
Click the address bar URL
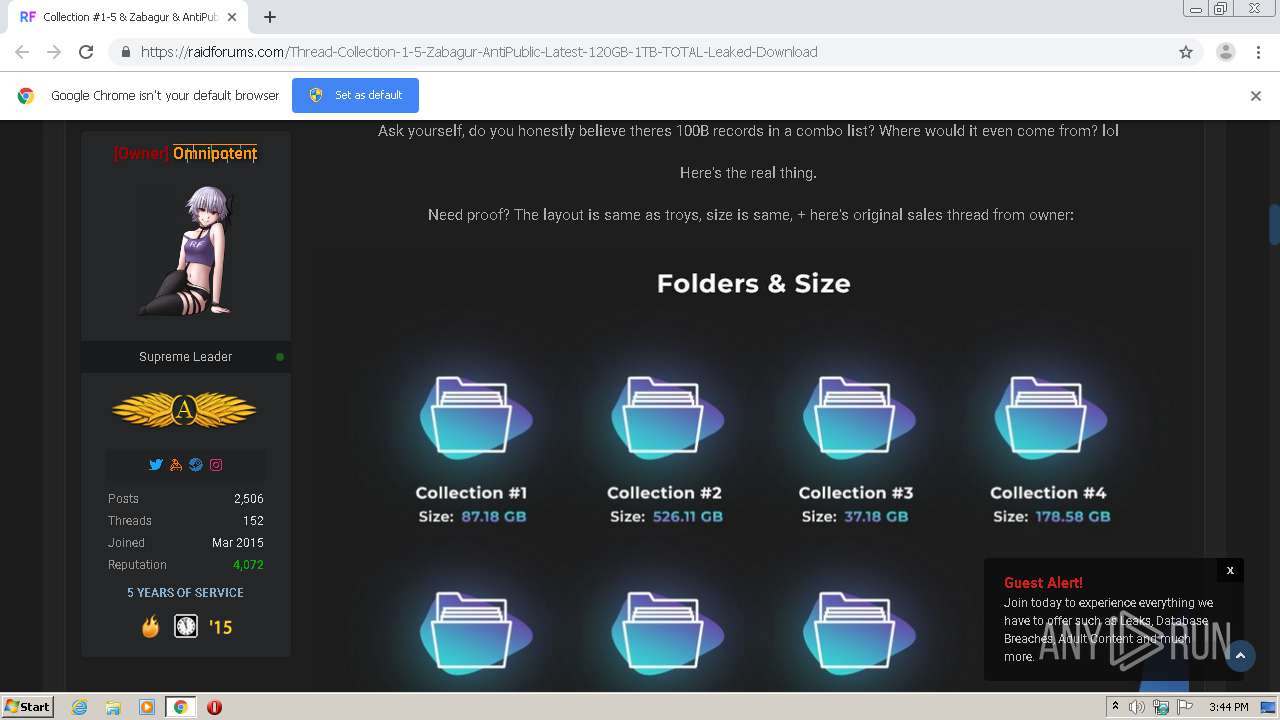click(x=479, y=52)
